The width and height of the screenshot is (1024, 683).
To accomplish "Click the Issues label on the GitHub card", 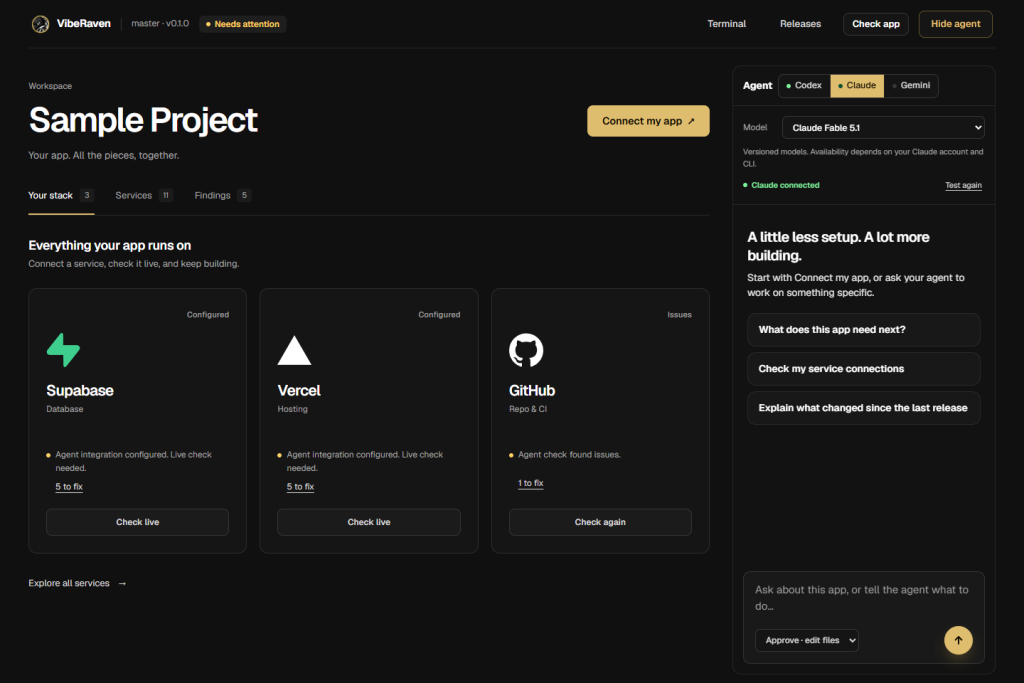I will coord(679,315).
